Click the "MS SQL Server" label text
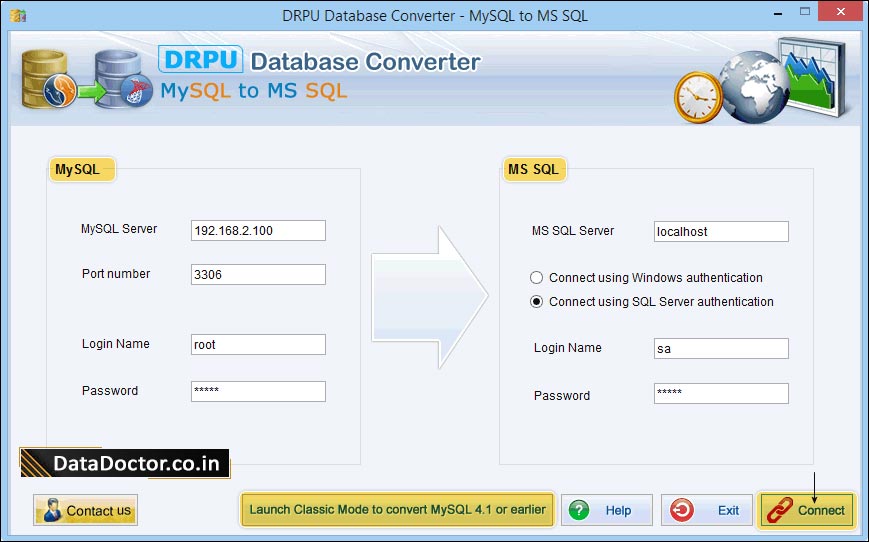This screenshot has height=542, width=869. point(573,231)
